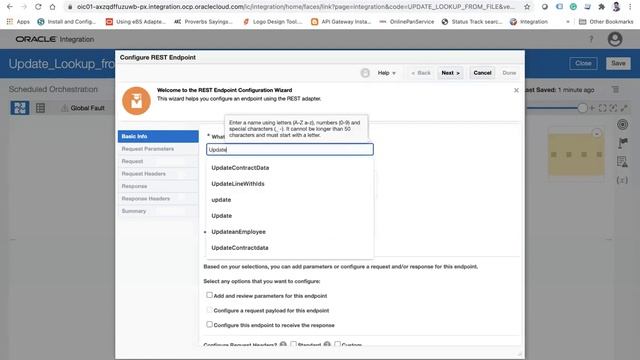Reload the browser page
The image size is (640, 360).
[38, 7]
